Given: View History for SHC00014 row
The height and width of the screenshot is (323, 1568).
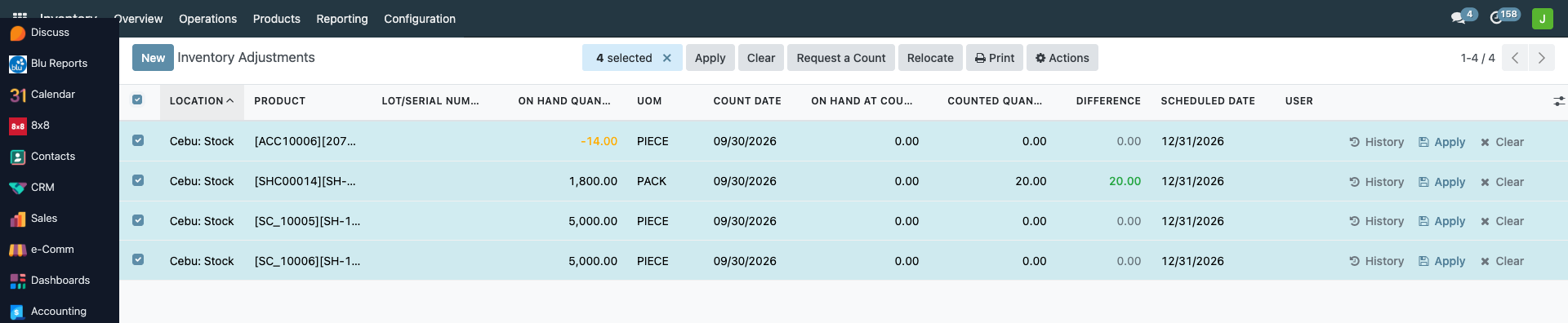Looking at the screenshot, I should coord(1377,182).
